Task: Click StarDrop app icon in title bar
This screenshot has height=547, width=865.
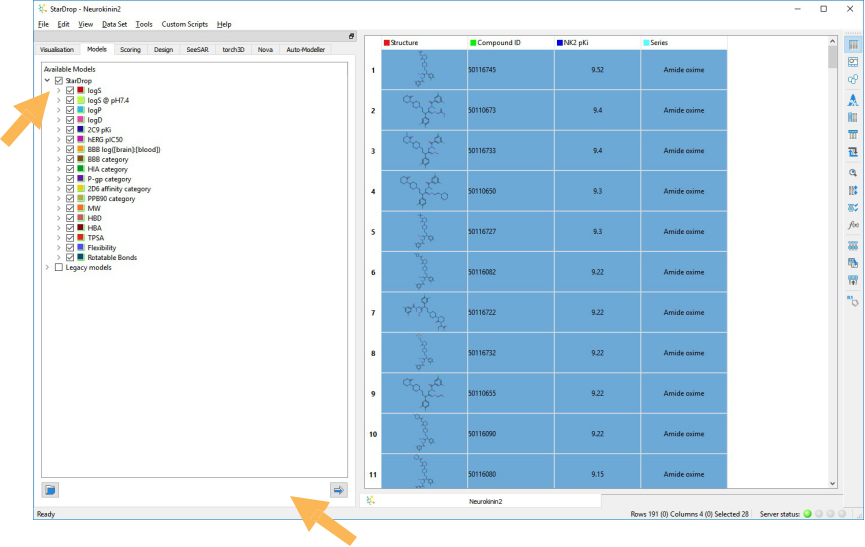Action: (42, 9)
